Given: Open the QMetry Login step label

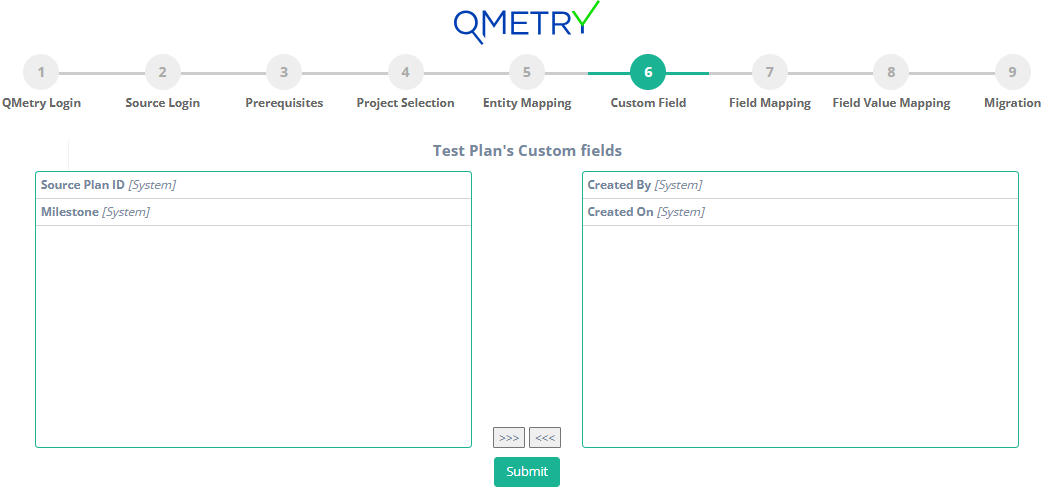Looking at the screenshot, I should click(x=41, y=103).
